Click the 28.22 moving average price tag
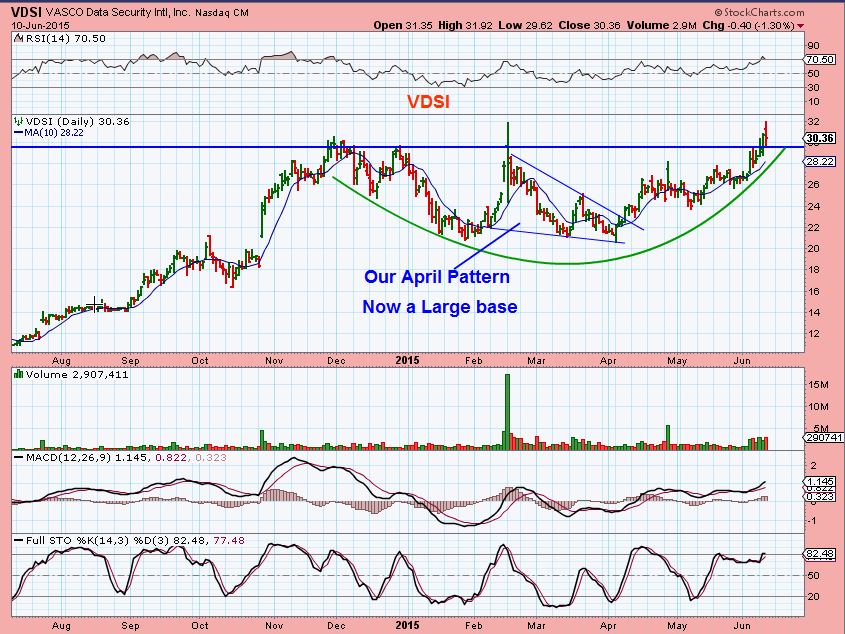Screen dimensions: 845x634 tap(820, 161)
